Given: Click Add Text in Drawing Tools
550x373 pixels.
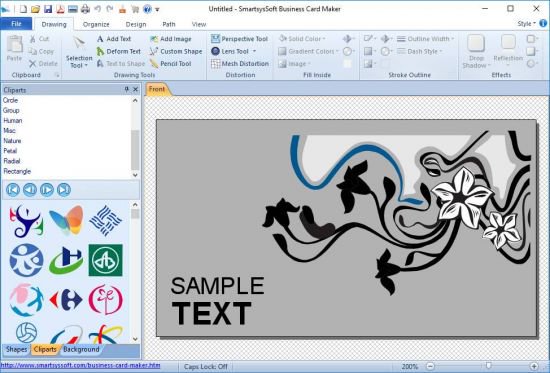Looking at the screenshot, I should tap(114, 39).
